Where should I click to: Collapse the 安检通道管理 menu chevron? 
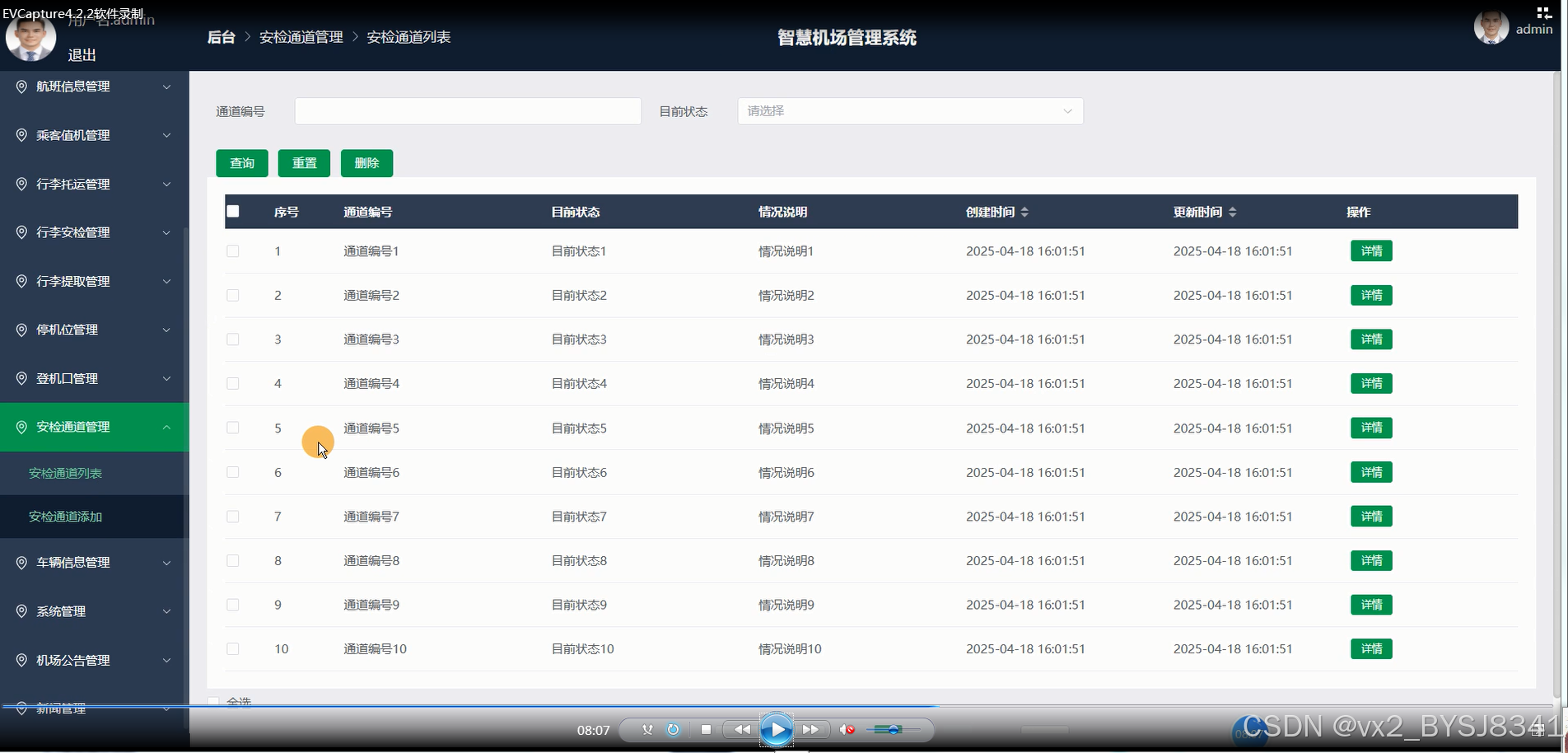pyautogui.click(x=166, y=427)
